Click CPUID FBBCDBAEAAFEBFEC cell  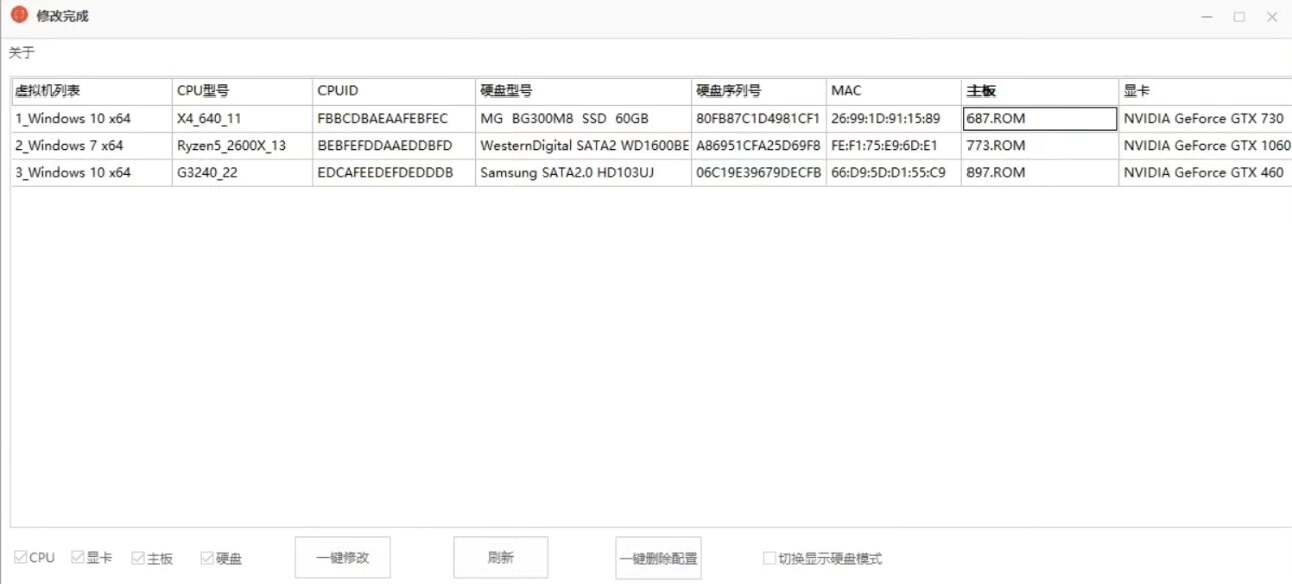tap(394, 118)
